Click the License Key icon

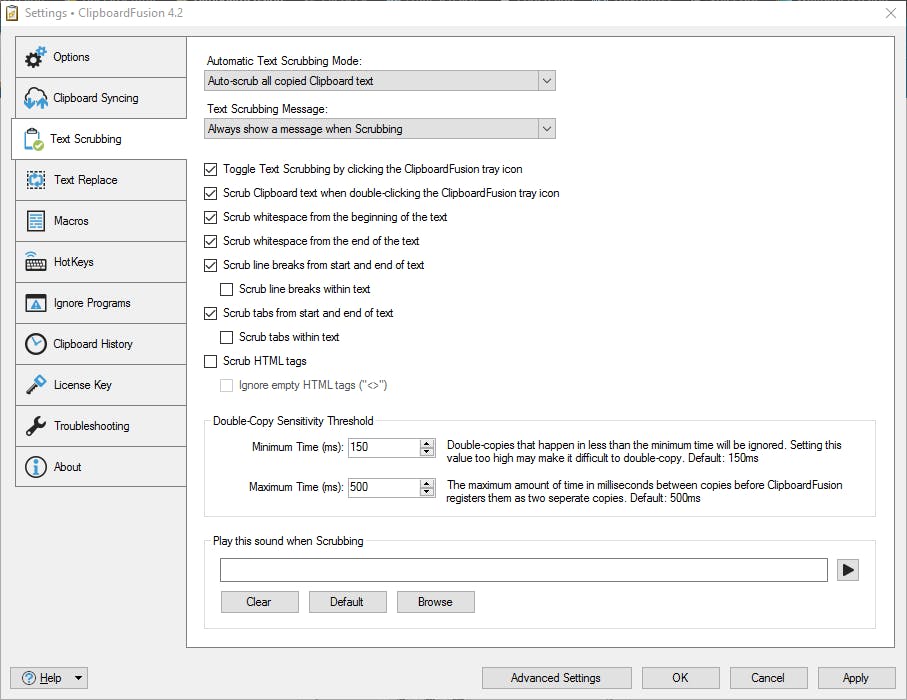click(x=36, y=385)
